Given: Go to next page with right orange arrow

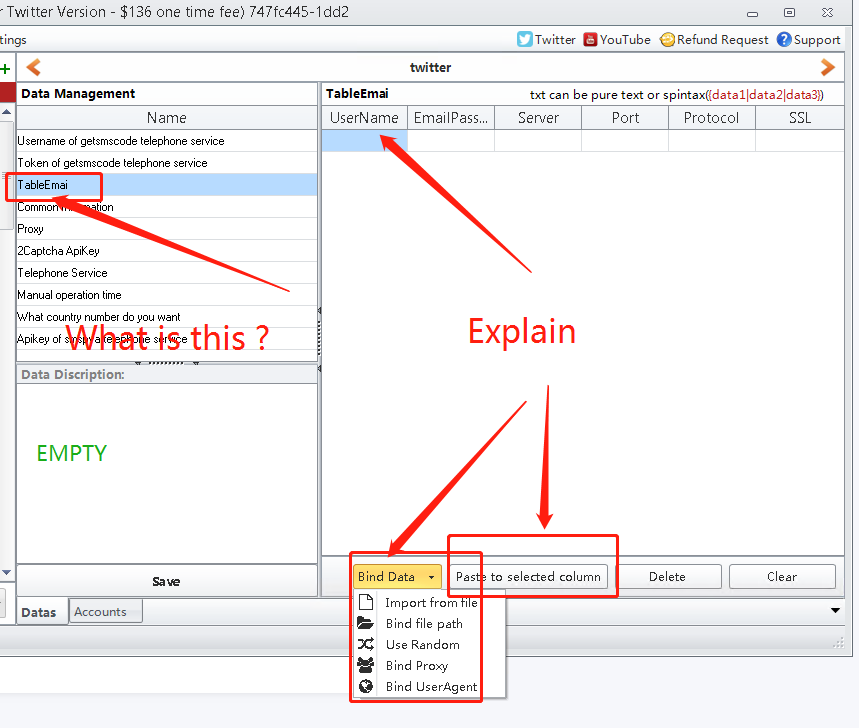Looking at the screenshot, I should [827, 68].
